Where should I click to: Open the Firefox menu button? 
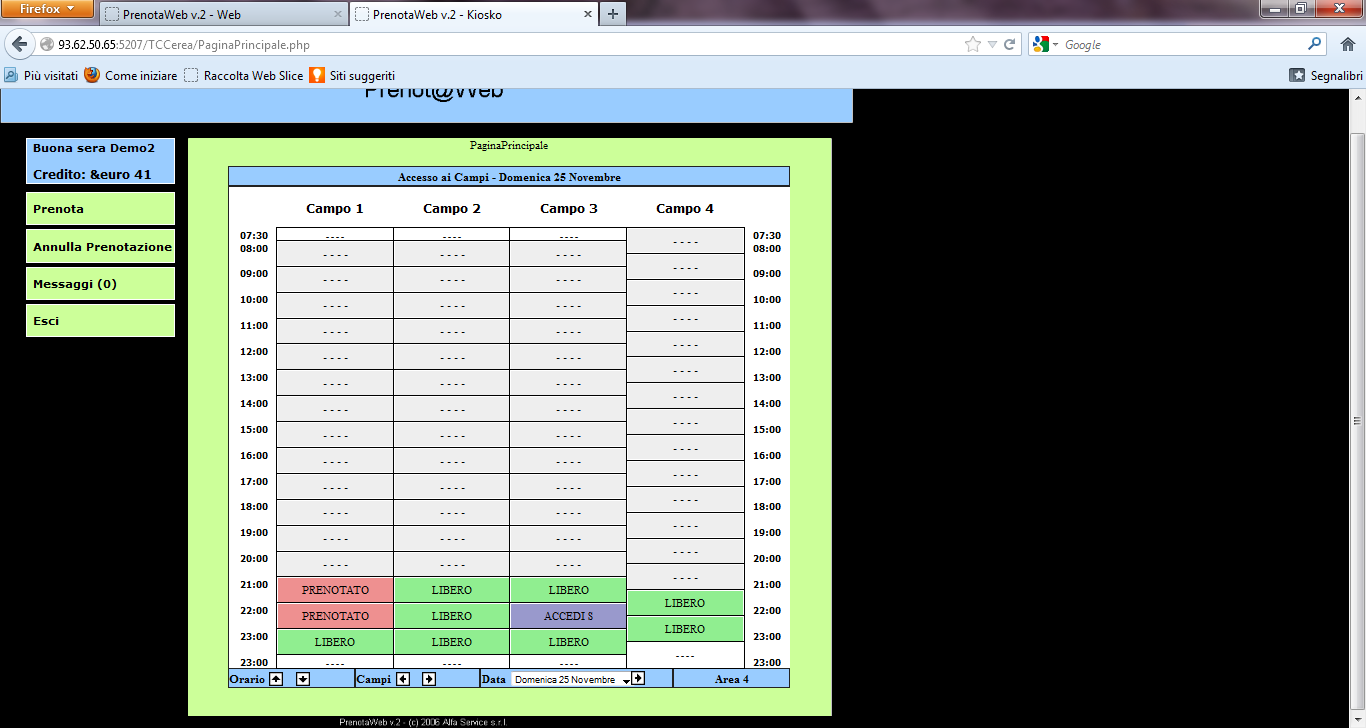pyautogui.click(x=47, y=9)
